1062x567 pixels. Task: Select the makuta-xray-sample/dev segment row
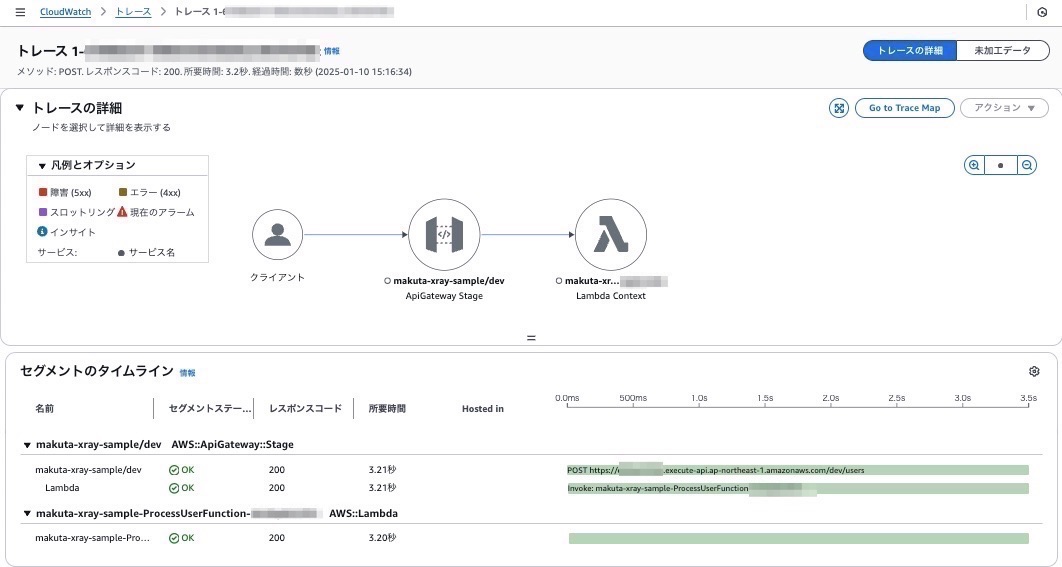pyautogui.click(x=532, y=469)
